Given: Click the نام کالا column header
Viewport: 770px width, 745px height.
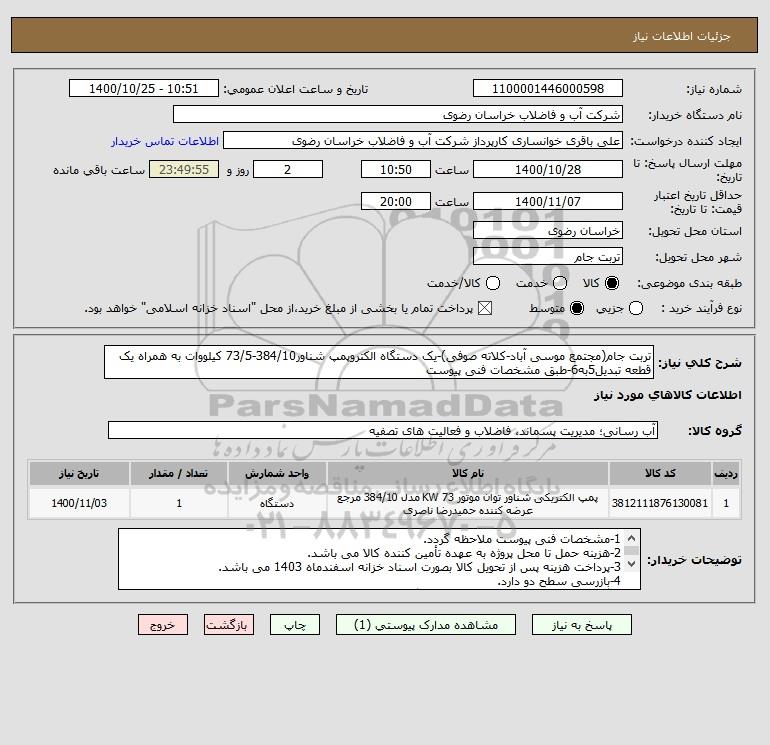Looking at the screenshot, I should (468, 473).
